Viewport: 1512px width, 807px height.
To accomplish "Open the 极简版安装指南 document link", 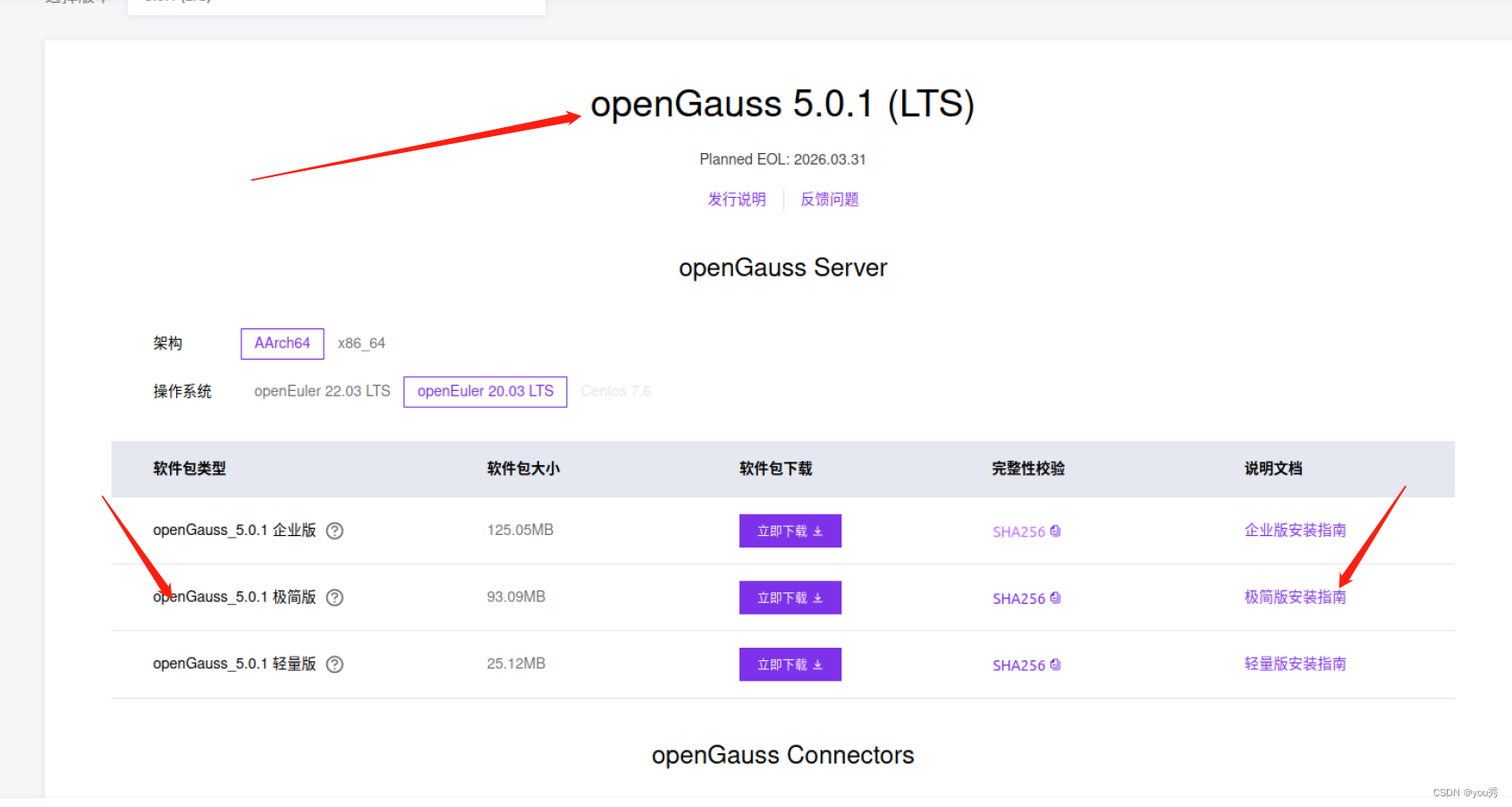I will tap(1296, 597).
